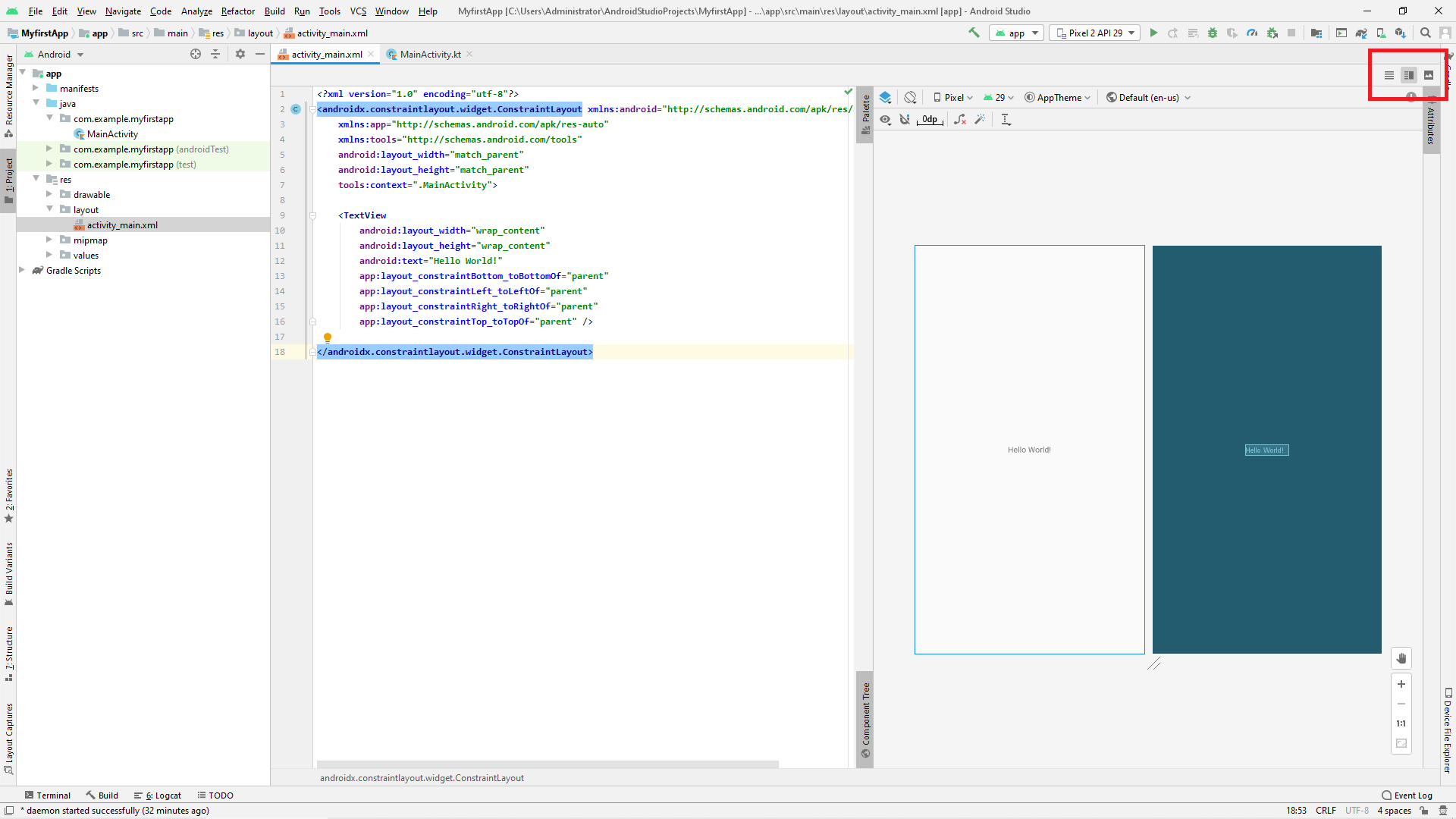
Task: Open the Pixel 2 API 29 device dropdown
Action: pos(1094,33)
